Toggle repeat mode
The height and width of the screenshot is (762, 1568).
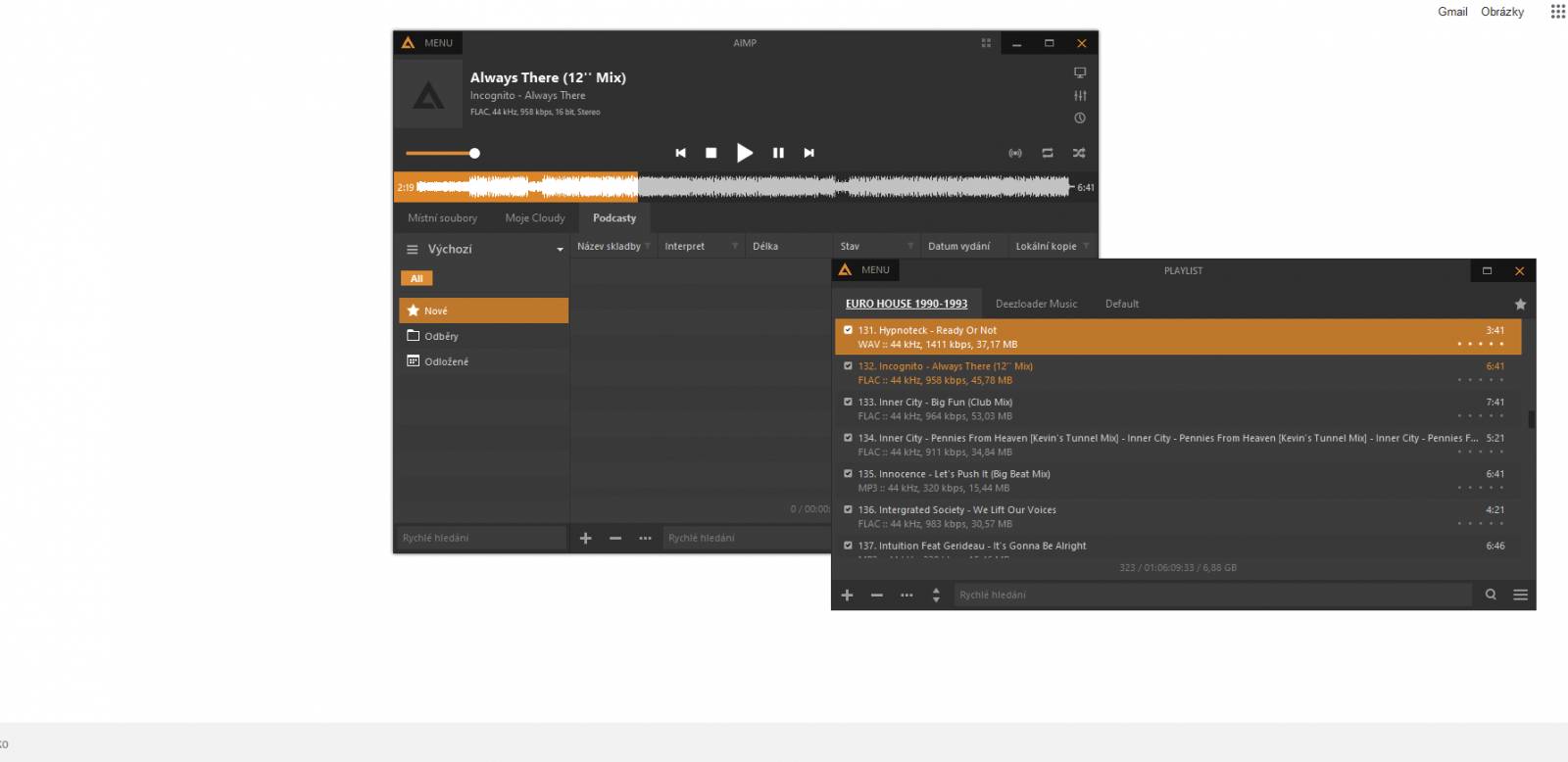tap(1048, 153)
